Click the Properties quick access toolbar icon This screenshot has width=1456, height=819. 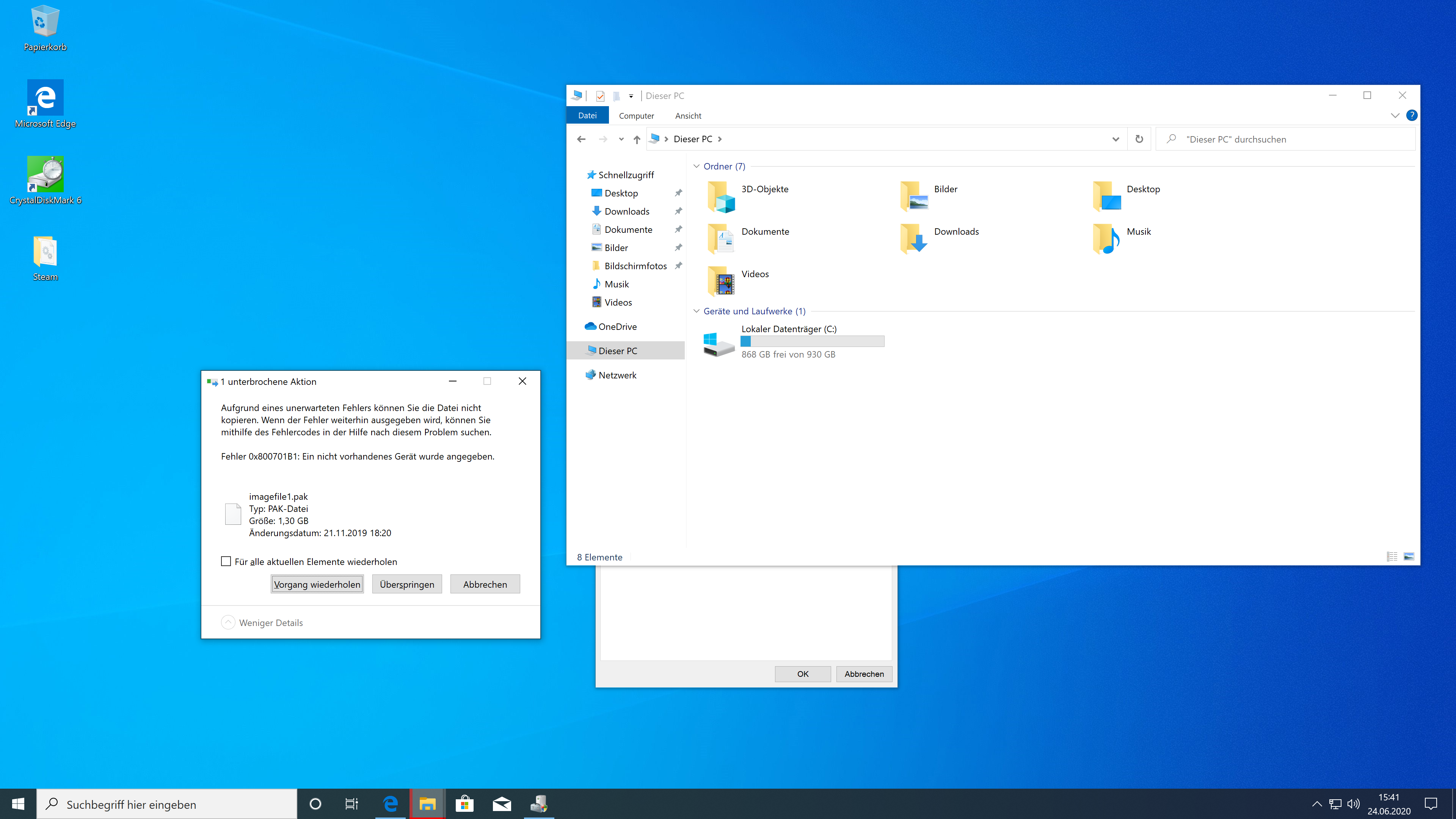point(600,96)
